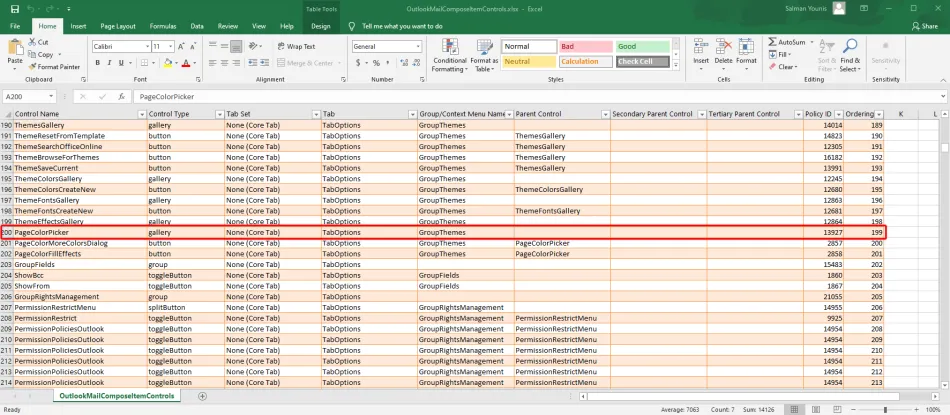The image size is (950, 415).
Task: Click the Increase Font Size icon
Action: point(182,46)
